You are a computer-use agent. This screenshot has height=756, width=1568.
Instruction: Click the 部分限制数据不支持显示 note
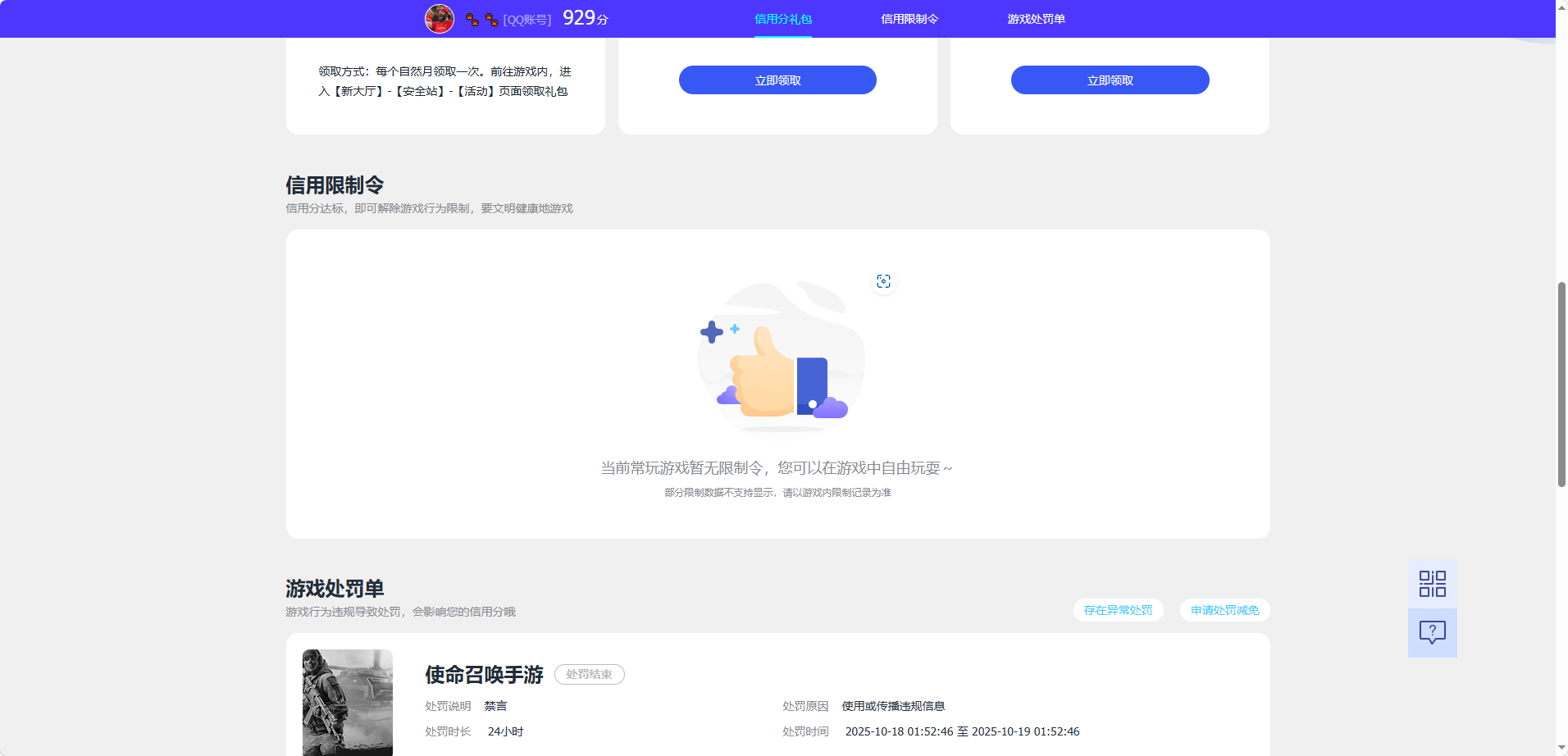point(777,493)
